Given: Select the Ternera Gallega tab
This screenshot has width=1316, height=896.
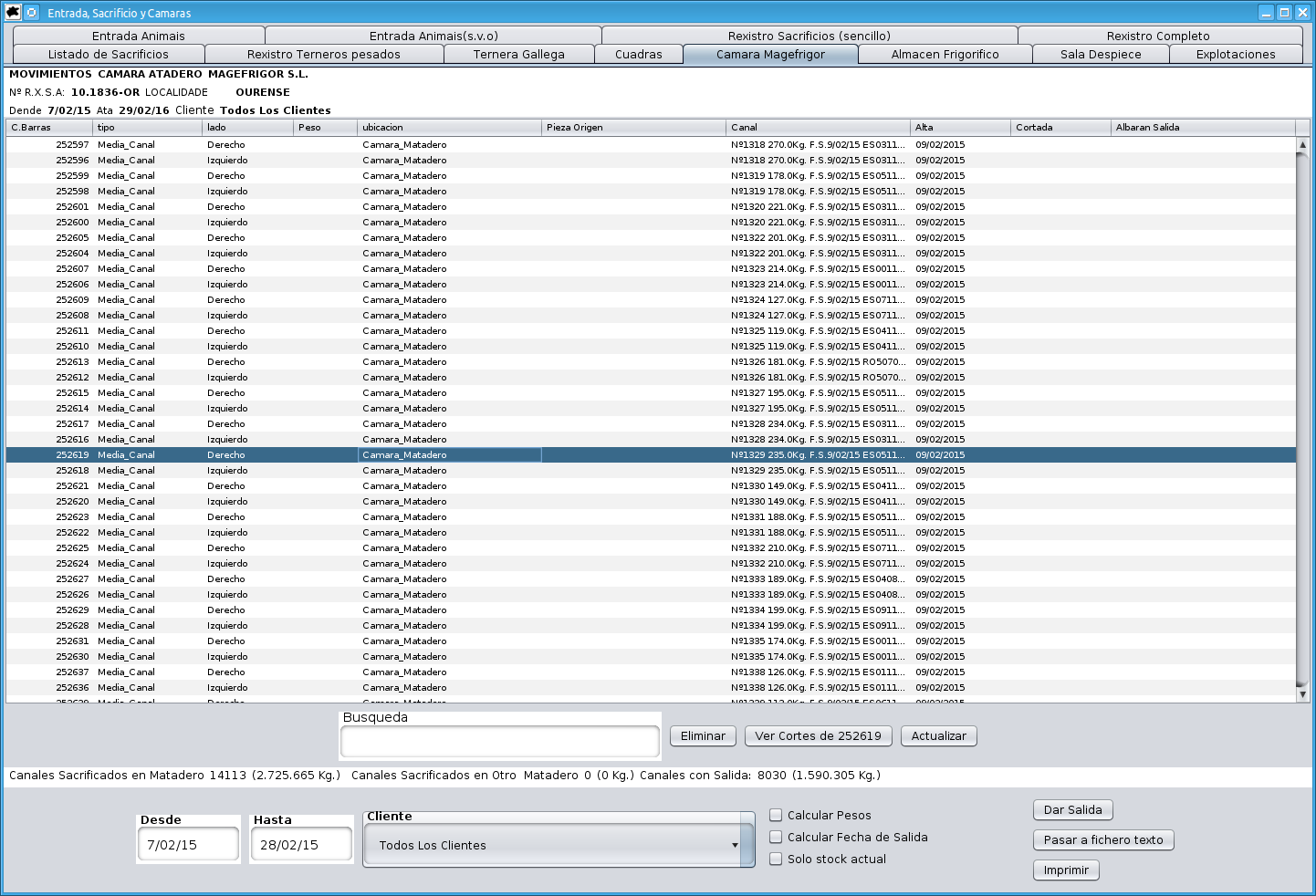Looking at the screenshot, I should [519, 54].
